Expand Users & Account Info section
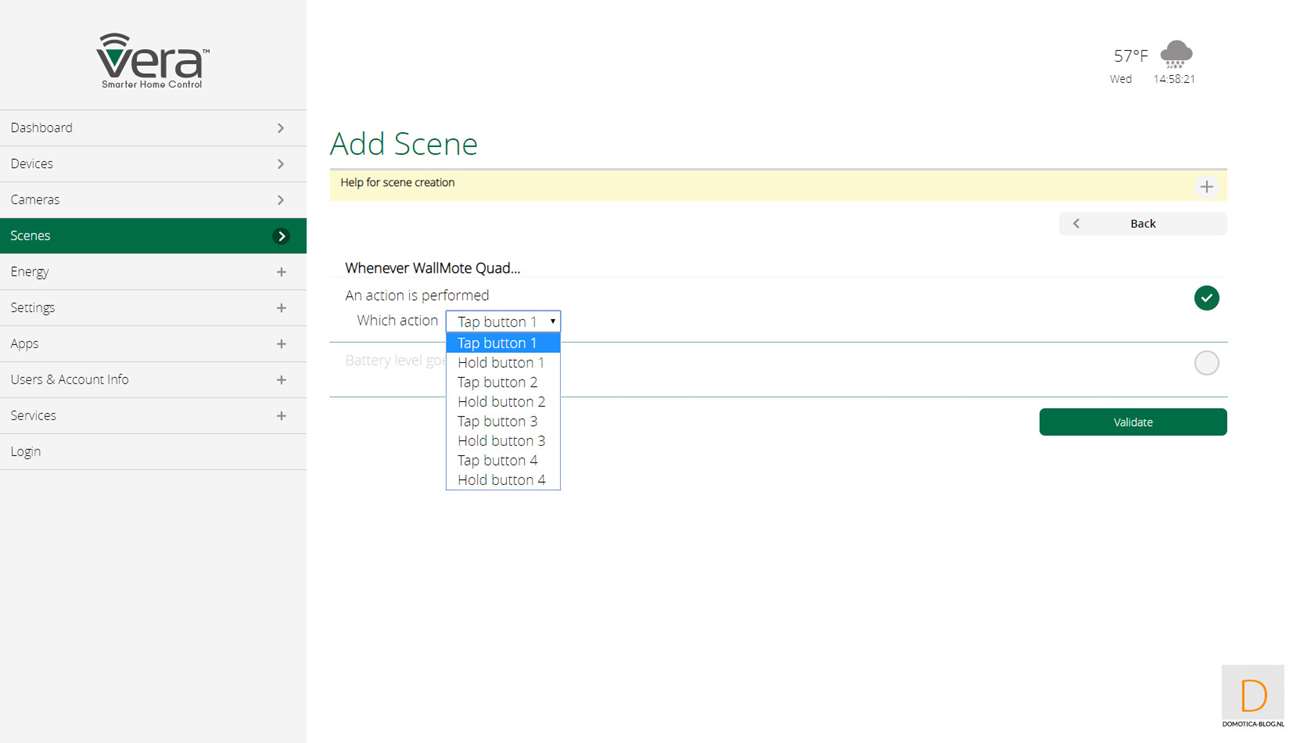This screenshot has width=1300, height=743. [x=281, y=380]
